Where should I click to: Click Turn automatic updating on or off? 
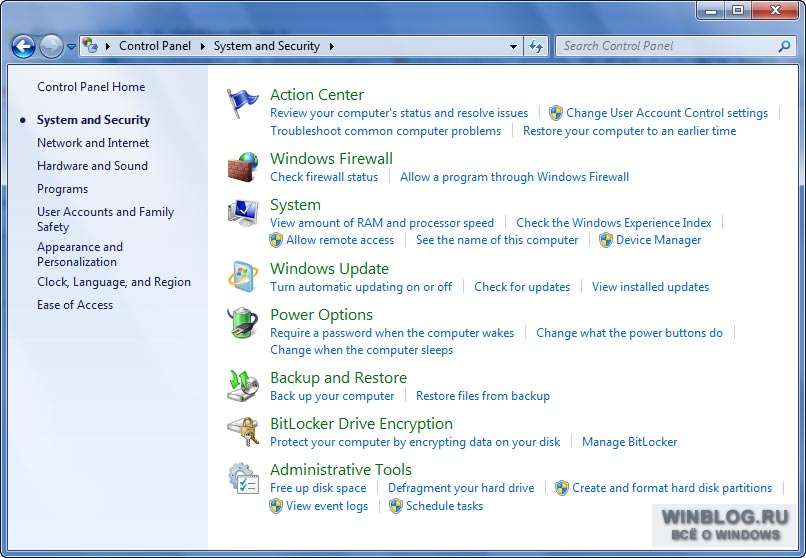[361, 287]
